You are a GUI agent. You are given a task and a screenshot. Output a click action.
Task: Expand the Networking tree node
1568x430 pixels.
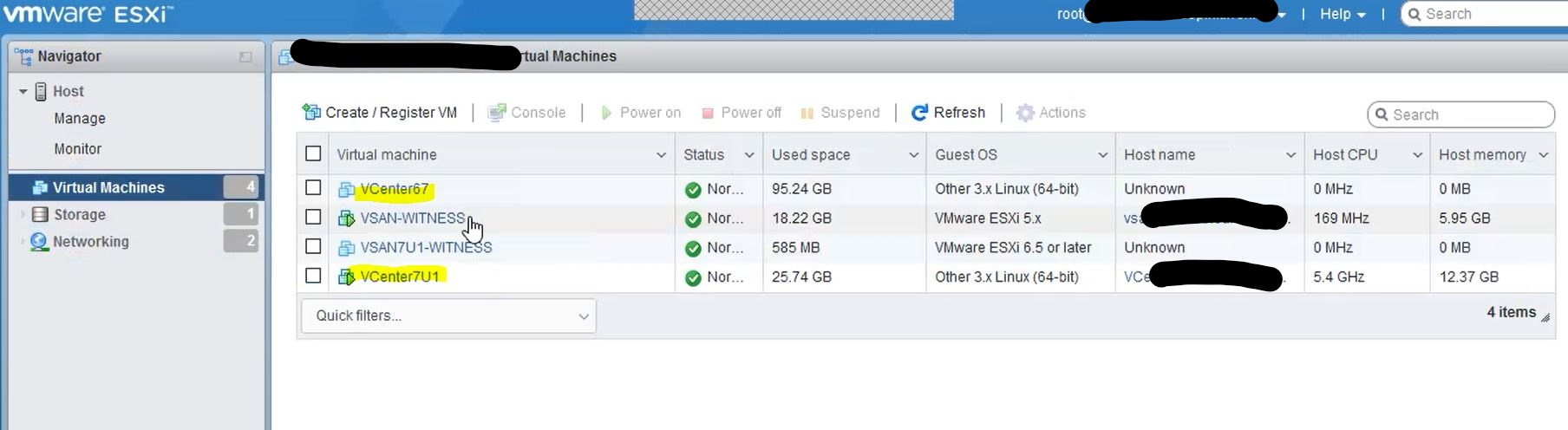23,242
